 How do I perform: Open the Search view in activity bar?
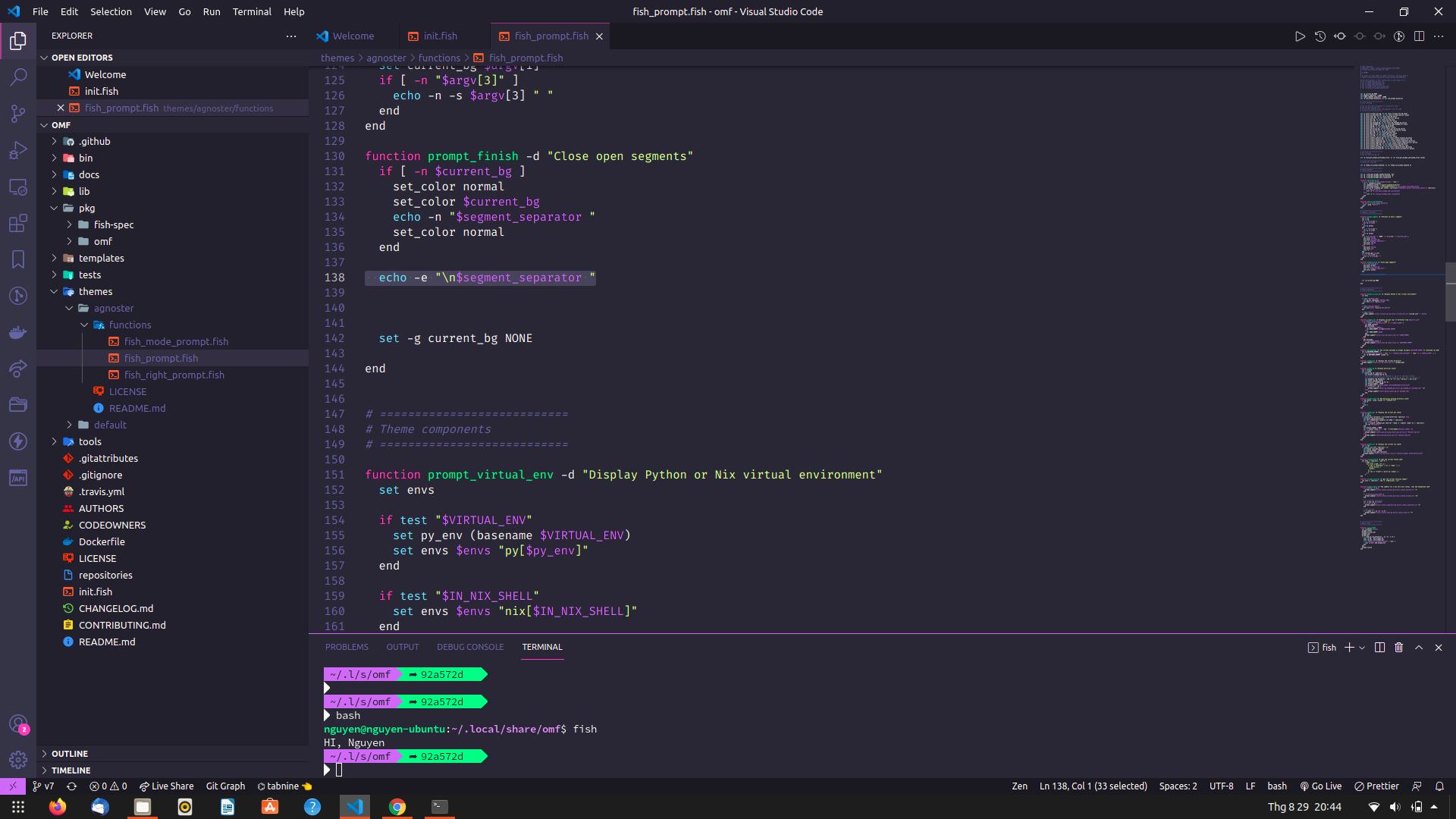click(x=18, y=77)
